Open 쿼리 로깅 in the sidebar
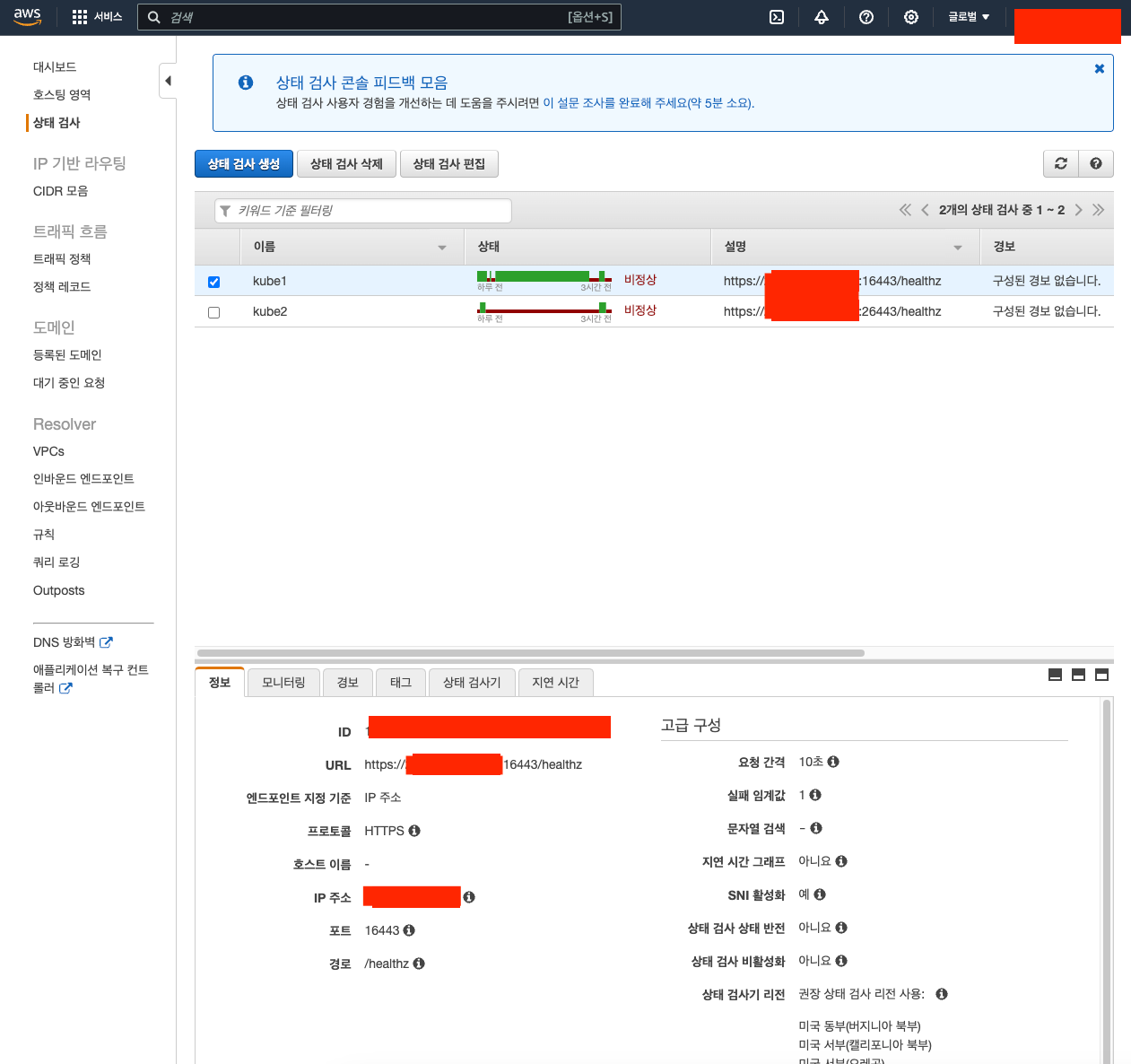Screen dimensions: 1131x1064 (x=57, y=563)
